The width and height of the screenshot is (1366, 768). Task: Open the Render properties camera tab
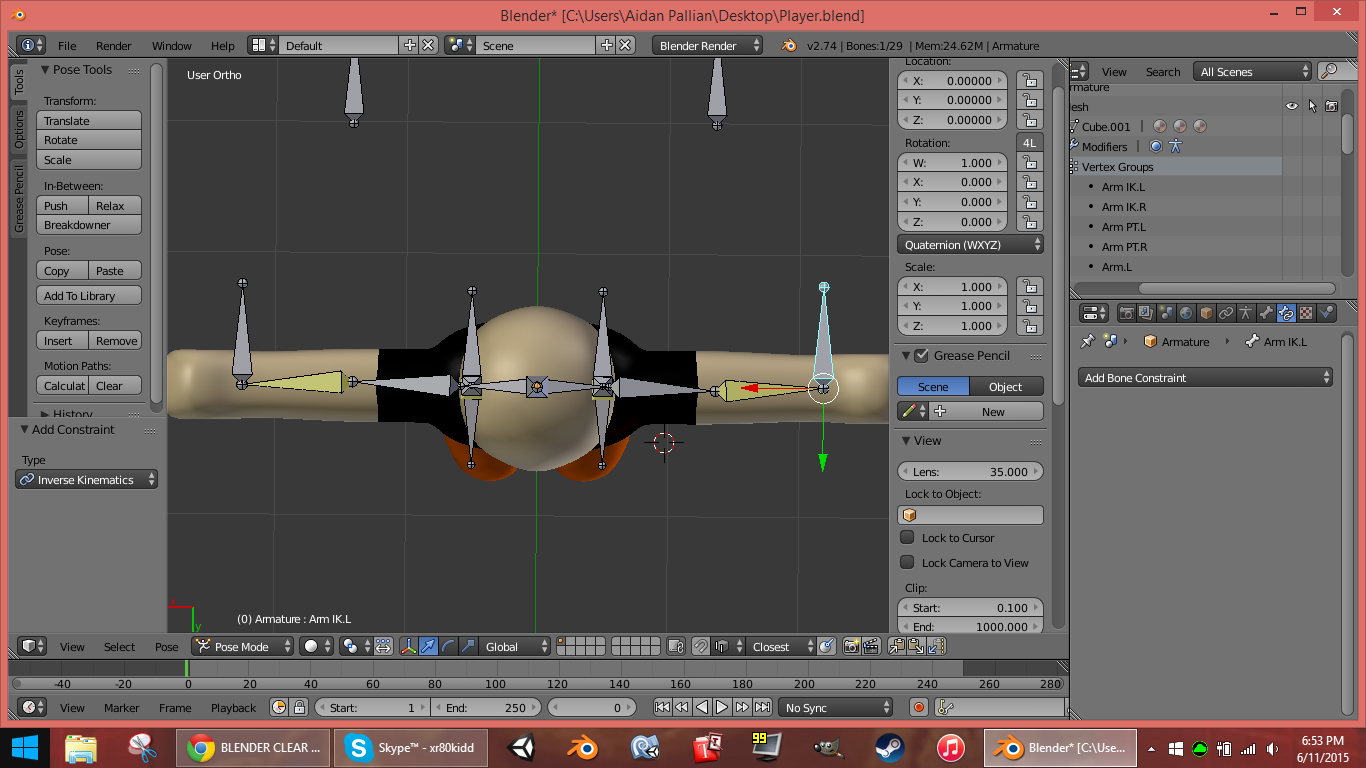point(1126,313)
